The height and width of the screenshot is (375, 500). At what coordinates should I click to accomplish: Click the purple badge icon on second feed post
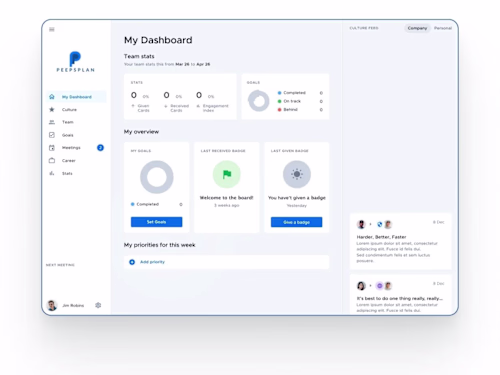click(x=379, y=286)
